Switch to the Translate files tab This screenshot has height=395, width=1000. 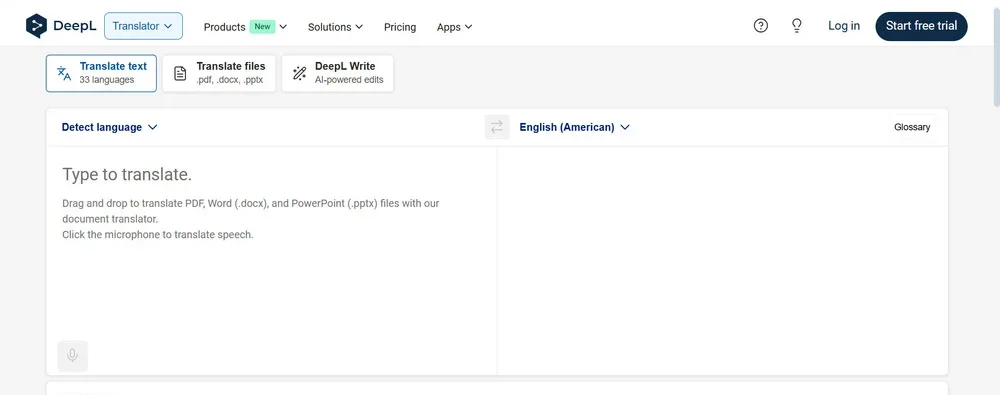[x=219, y=73]
